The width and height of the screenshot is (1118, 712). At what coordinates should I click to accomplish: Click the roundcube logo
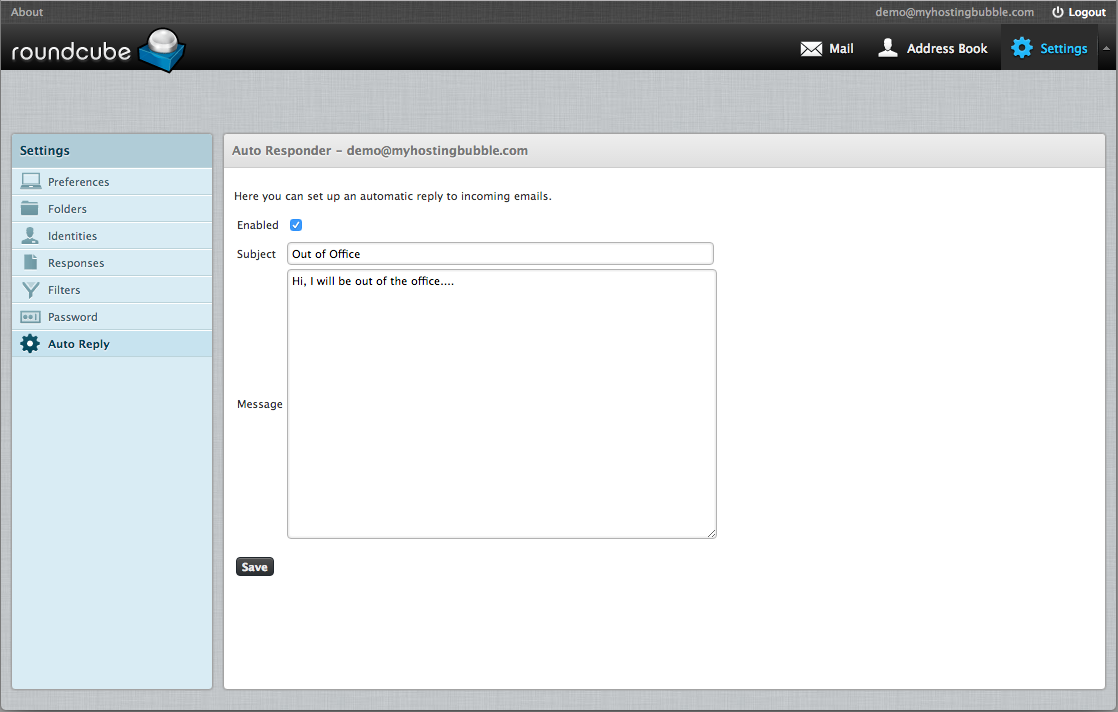click(98, 50)
